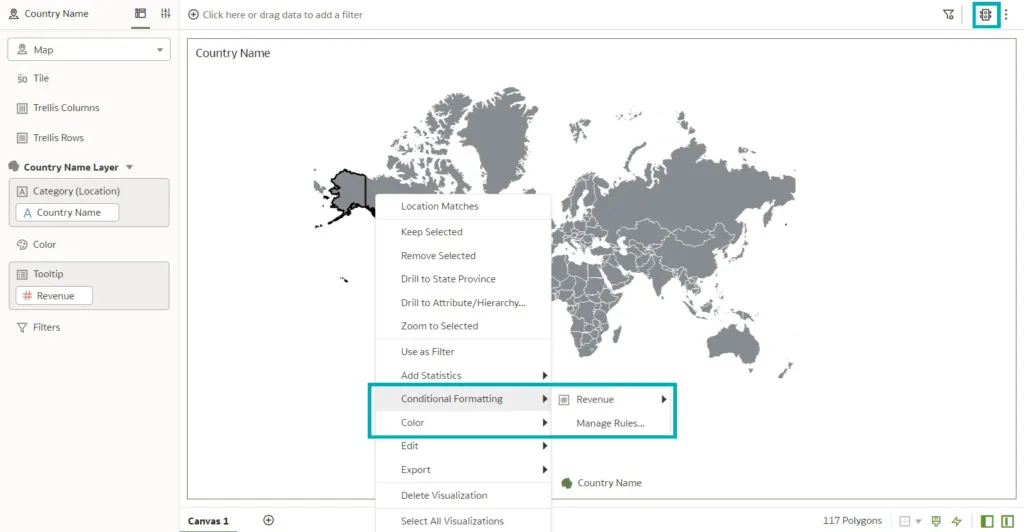Switch to the grammar panel tab icon

point(140,14)
